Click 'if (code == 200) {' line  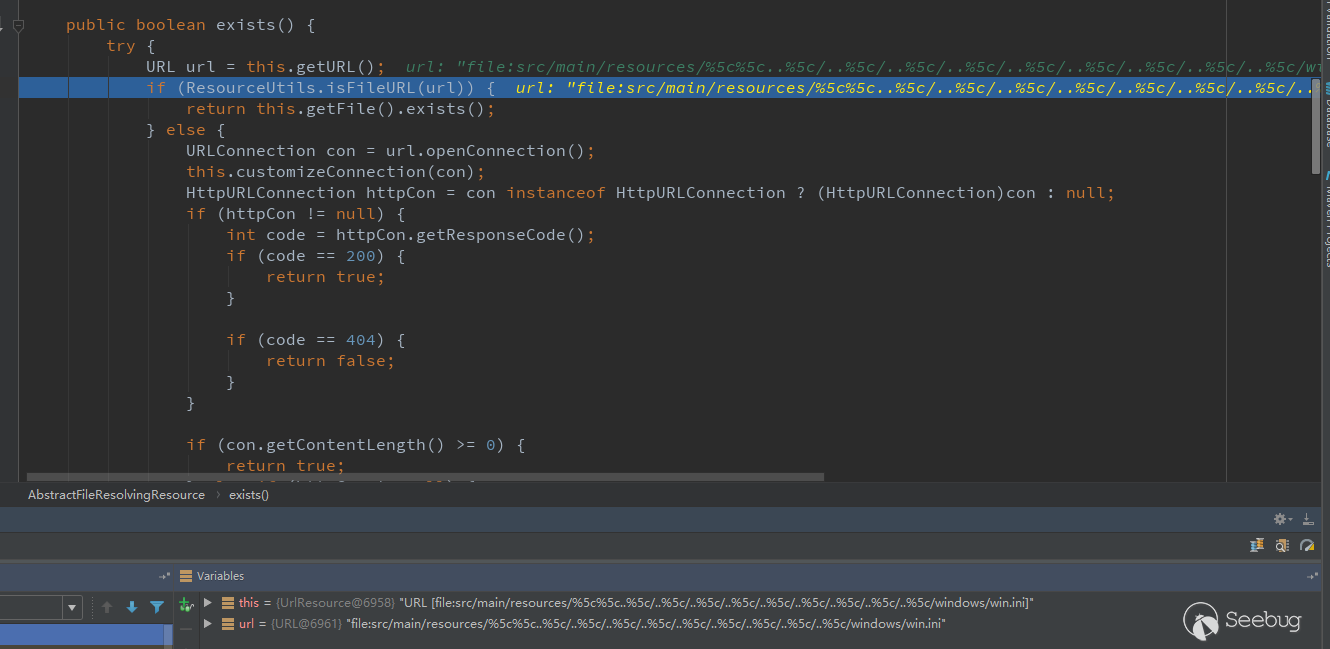315,256
